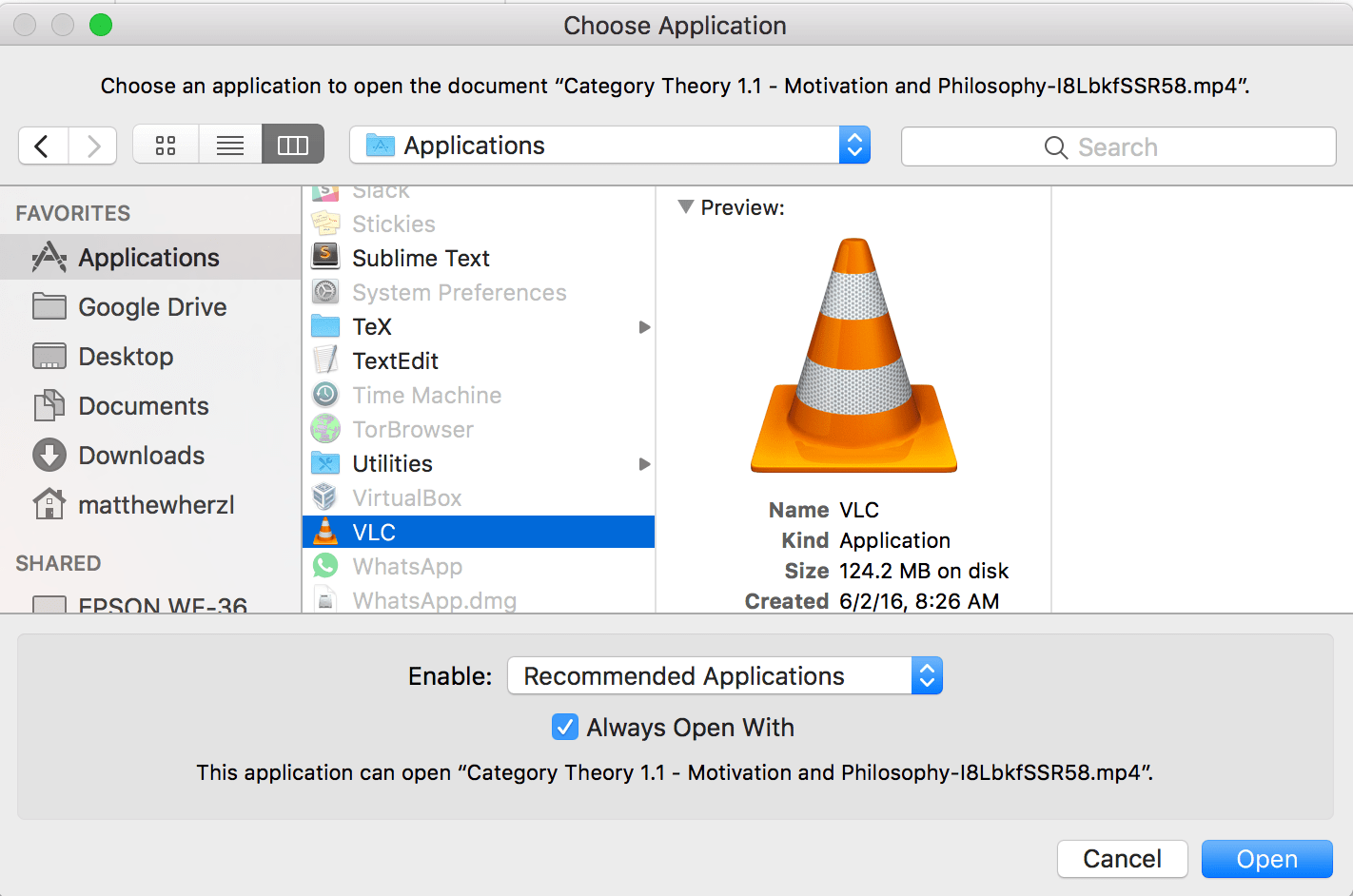The width and height of the screenshot is (1353, 896).
Task: Click the Cancel button
Action: click(1122, 859)
